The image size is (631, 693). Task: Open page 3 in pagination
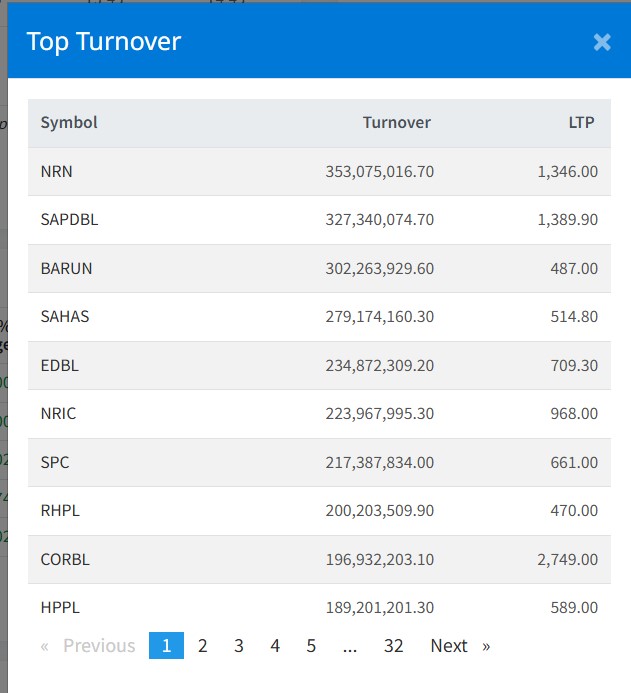(239, 646)
